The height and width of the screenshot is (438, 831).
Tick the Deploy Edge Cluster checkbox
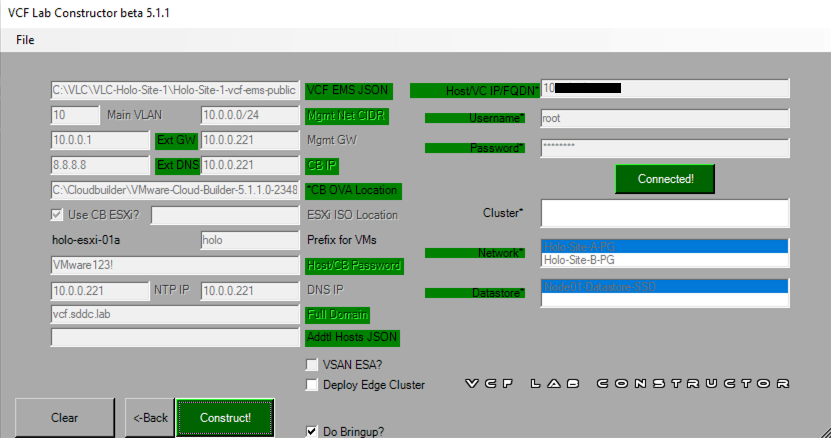click(312, 385)
